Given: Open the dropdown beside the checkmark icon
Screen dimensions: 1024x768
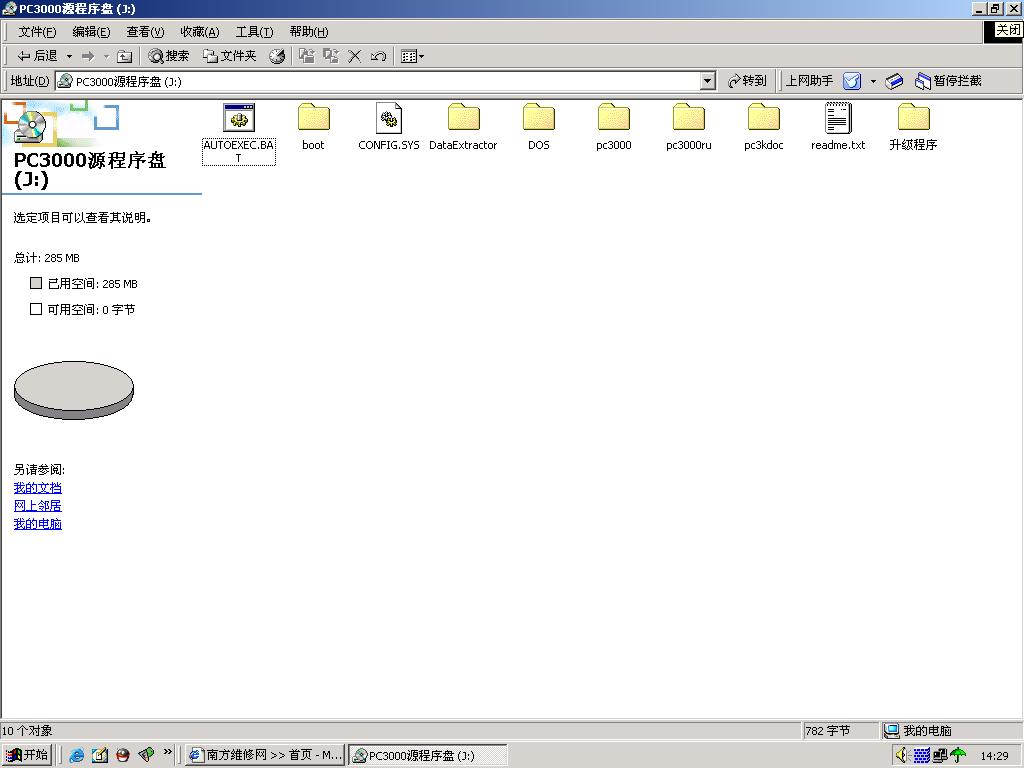Looking at the screenshot, I should [x=873, y=81].
